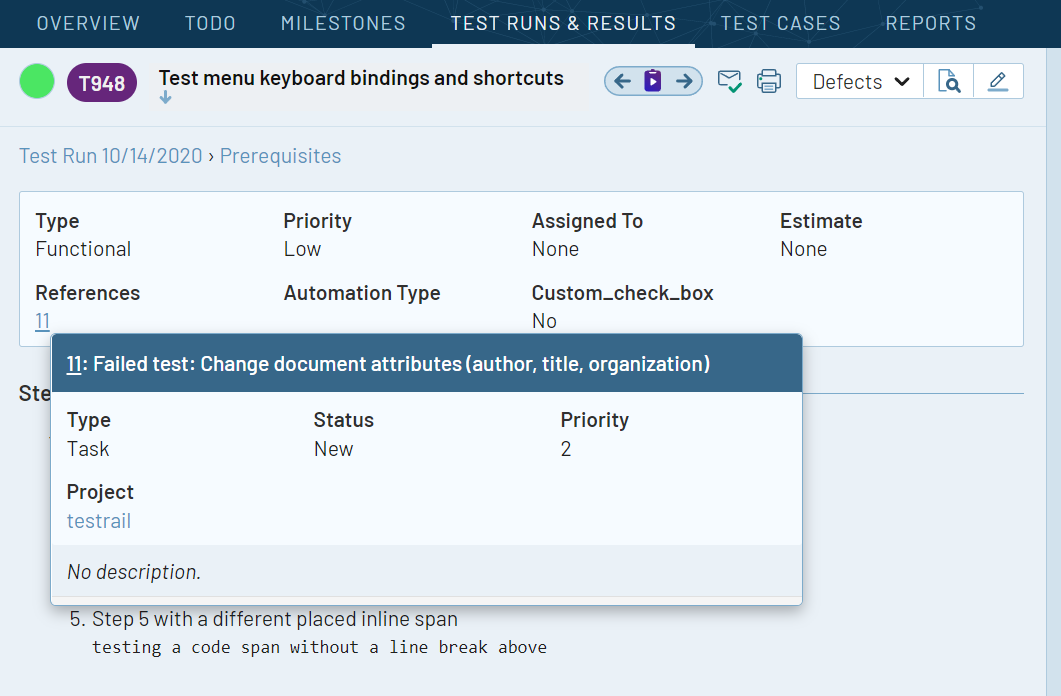Click the print icon

click(x=768, y=81)
